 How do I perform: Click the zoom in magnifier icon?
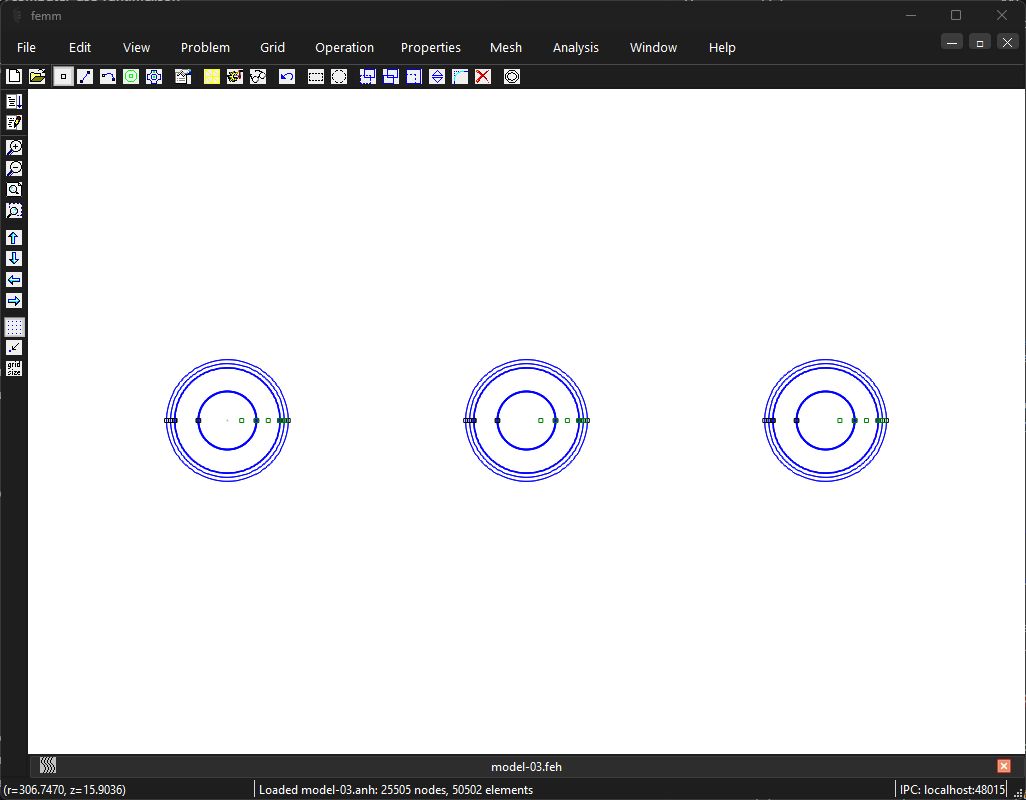14,147
